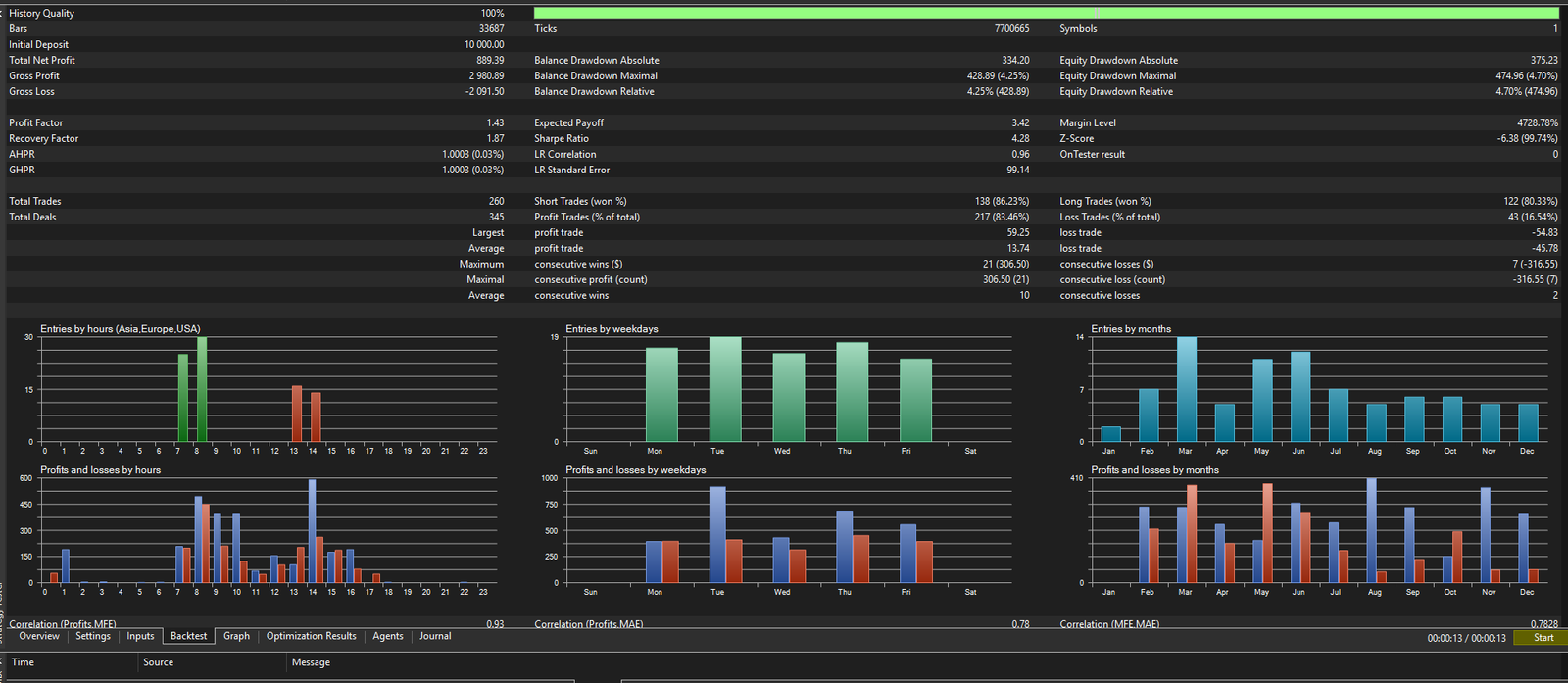Switch to the Agents tab
This screenshot has height=683, width=1568.
point(388,636)
